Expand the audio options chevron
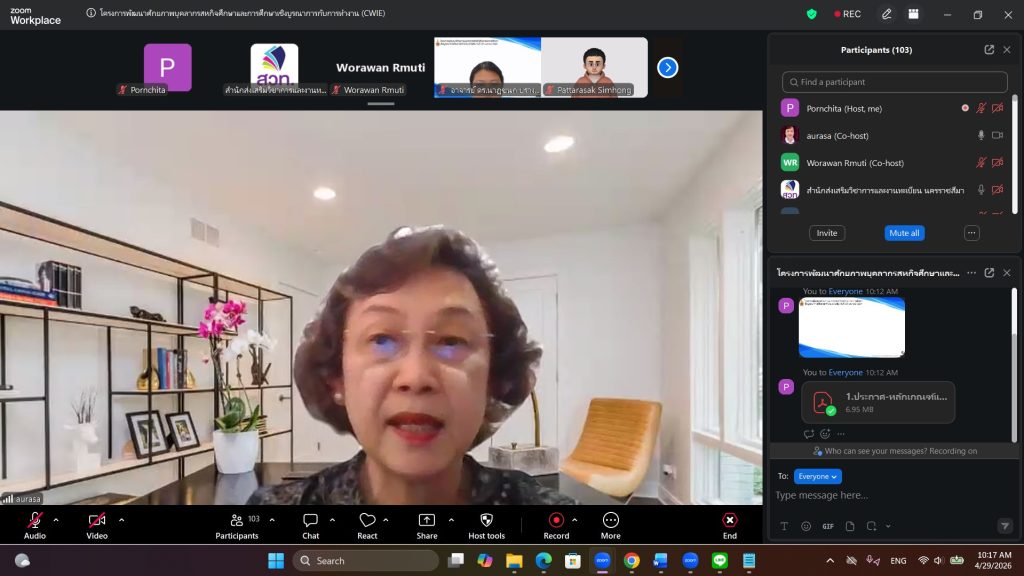 (56, 520)
